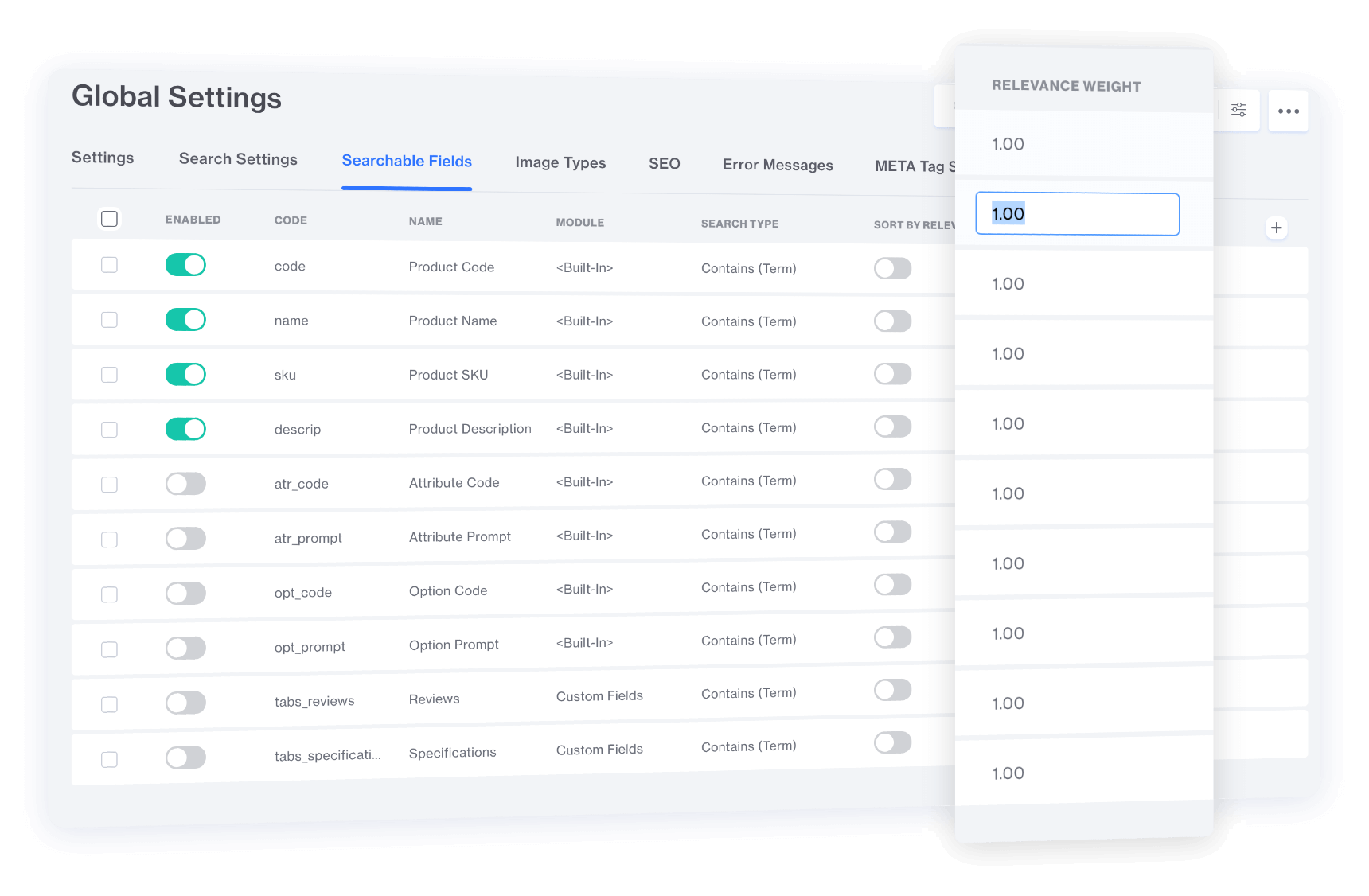Turn on Sort By Relevance for tabs_reviews row

pos(892,690)
